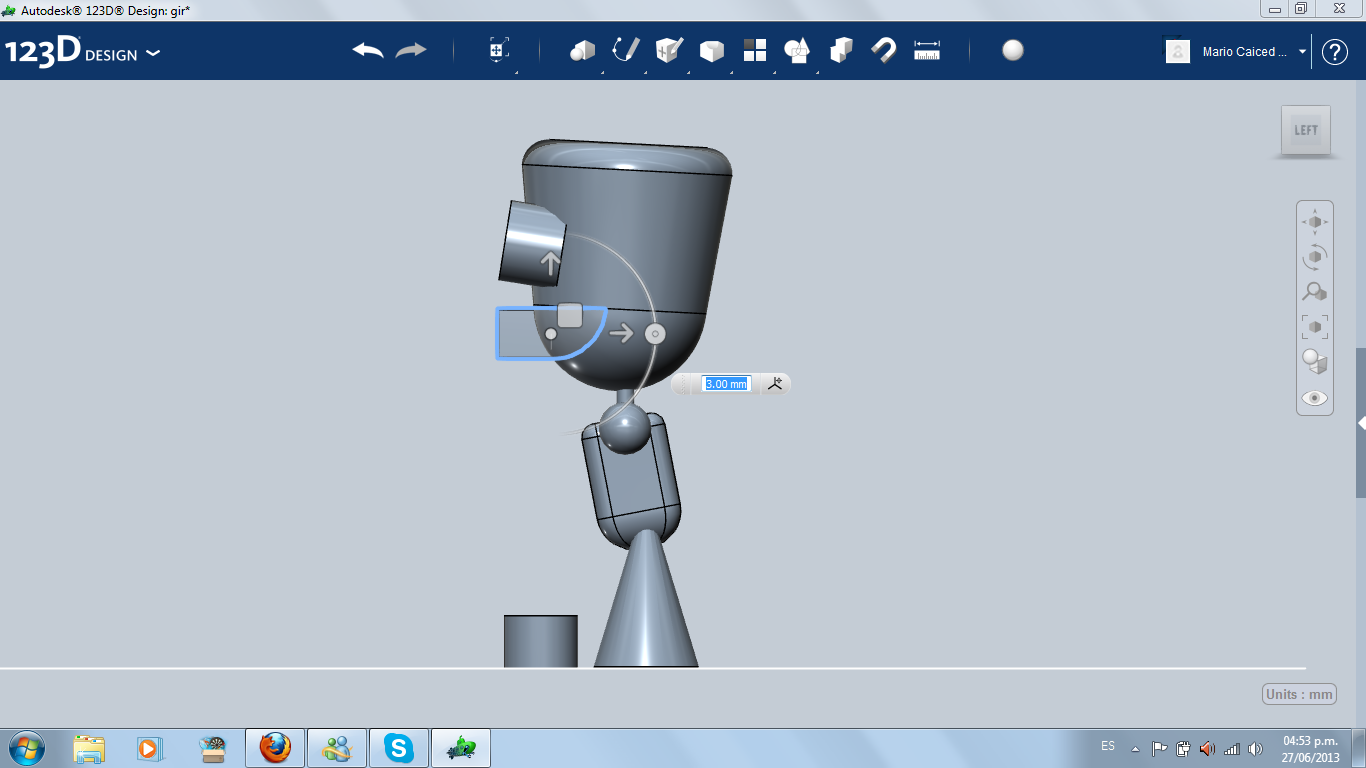Switch the perspective/orthographic view mode

click(x=1315, y=361)
